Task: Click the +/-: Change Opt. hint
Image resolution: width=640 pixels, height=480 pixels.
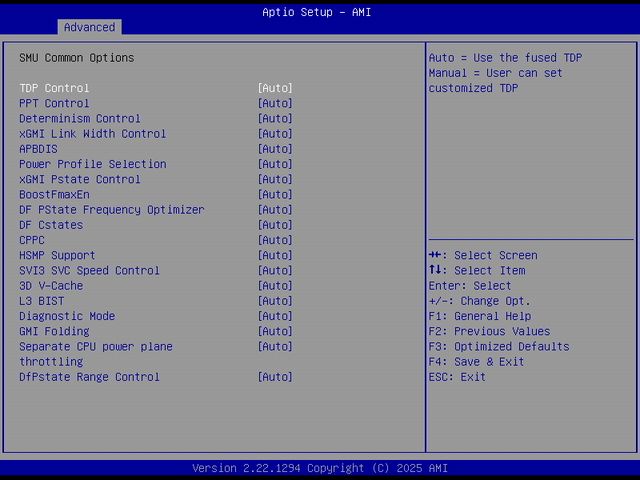Action: tap(480, 301)
